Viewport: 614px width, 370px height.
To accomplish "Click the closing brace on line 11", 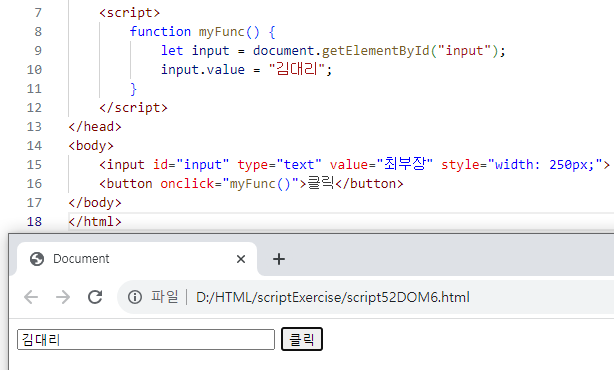I will tap(134, 89).
